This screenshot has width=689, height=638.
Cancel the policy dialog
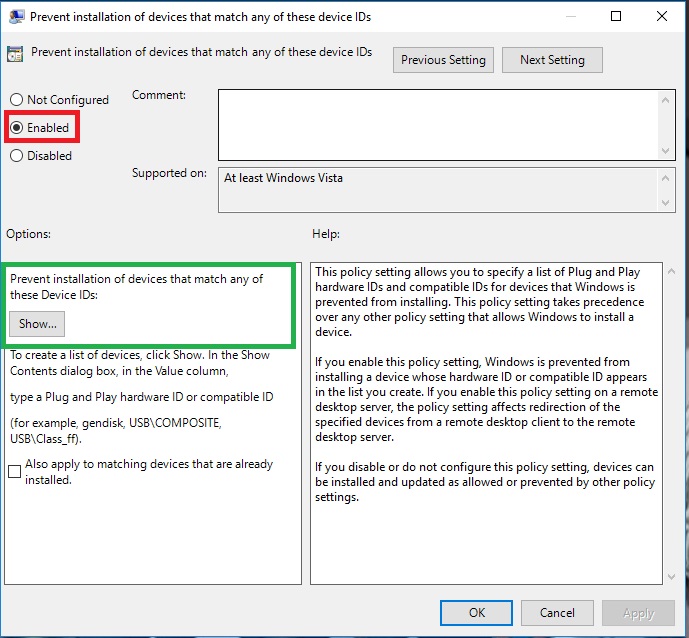[x=557, y=613]
